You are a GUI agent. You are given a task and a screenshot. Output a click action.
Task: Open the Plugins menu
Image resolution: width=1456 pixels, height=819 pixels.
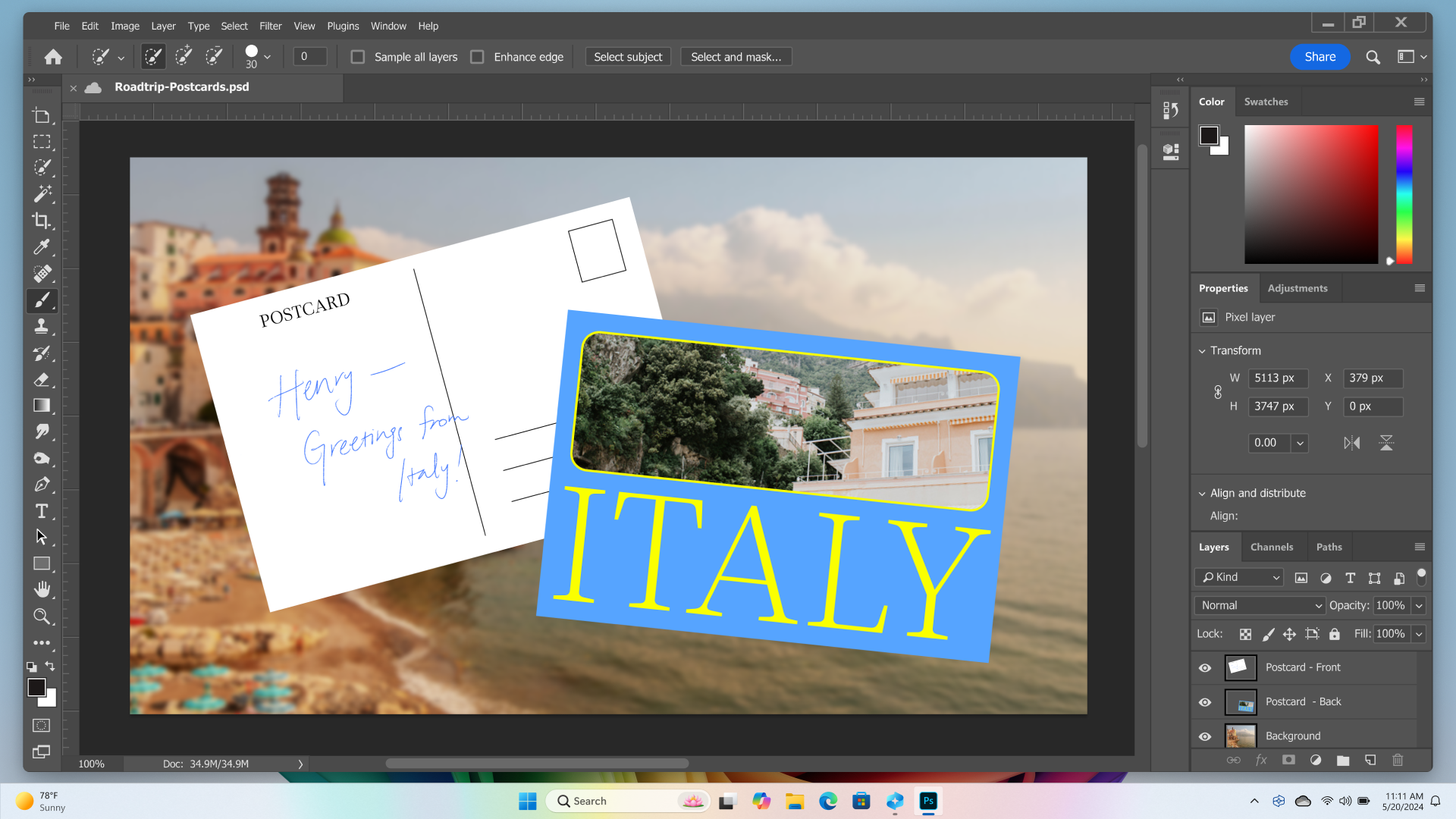tap(343, 26)
